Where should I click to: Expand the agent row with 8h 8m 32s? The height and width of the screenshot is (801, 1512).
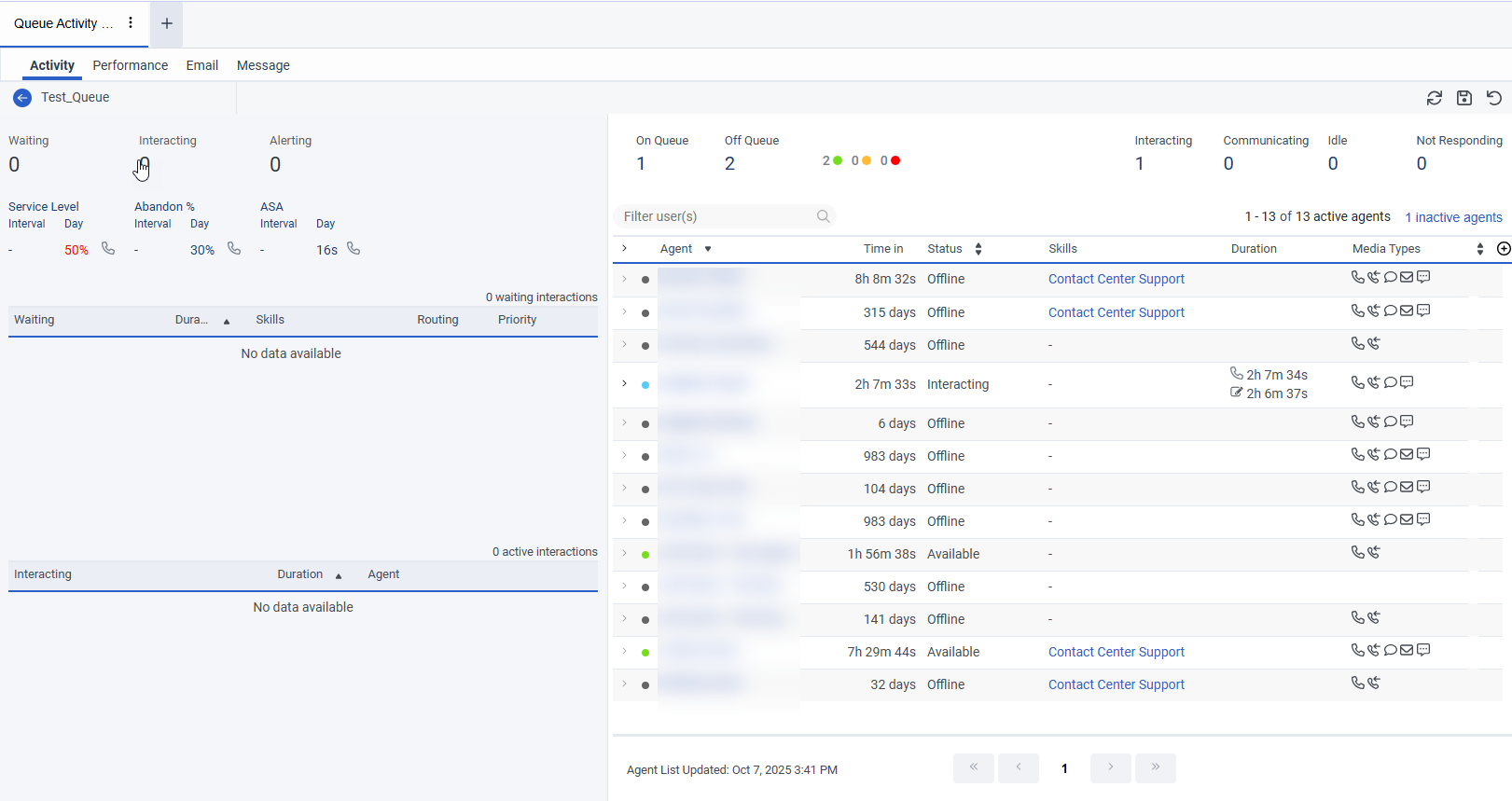click(624, 279)
